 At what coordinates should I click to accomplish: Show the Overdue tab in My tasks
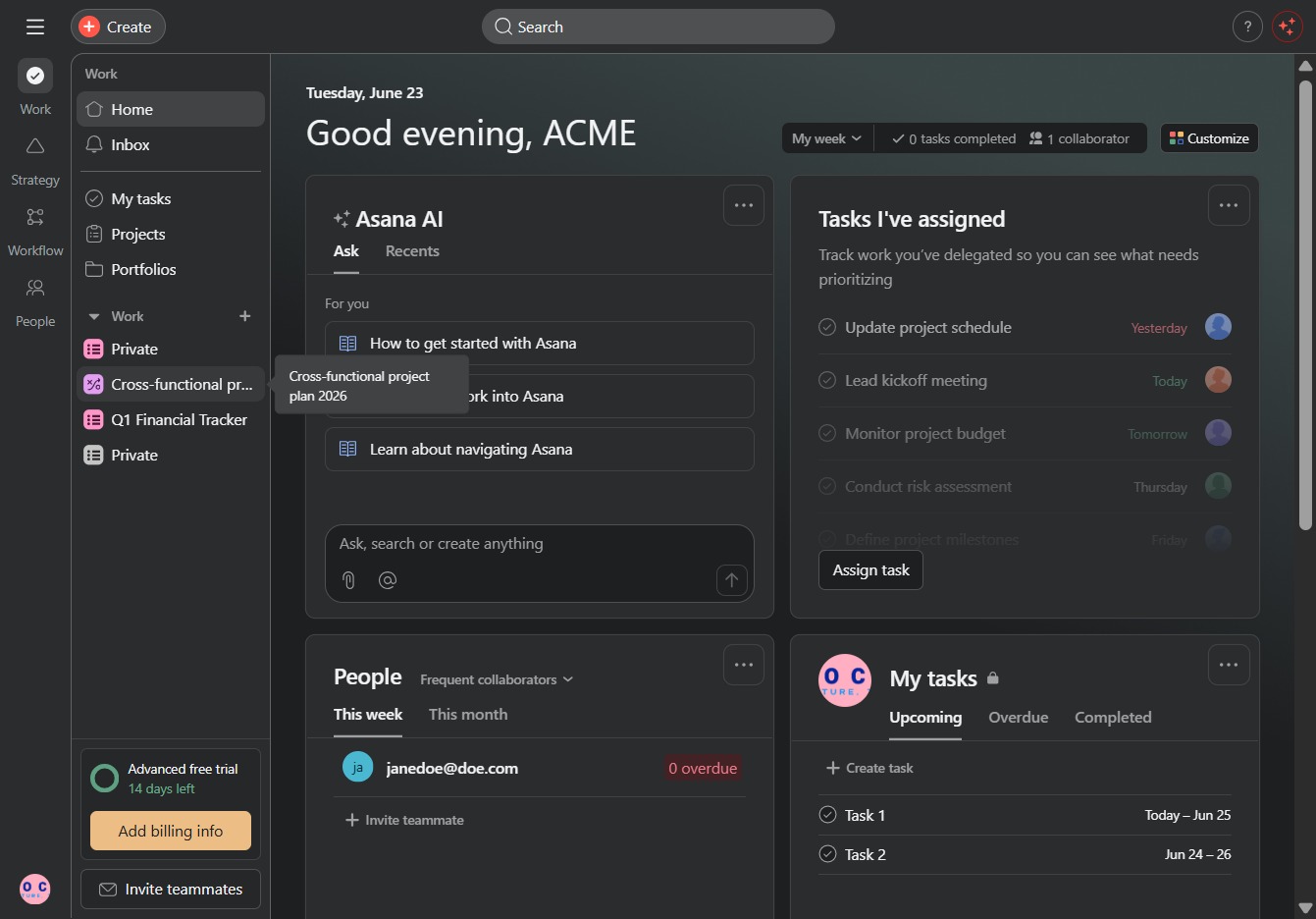1019,718
